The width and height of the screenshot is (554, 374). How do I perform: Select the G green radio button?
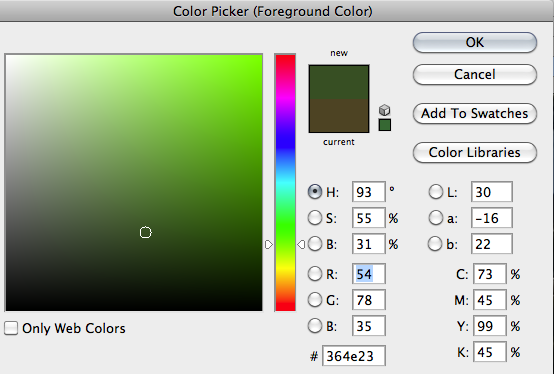click(x=314, y=300)
